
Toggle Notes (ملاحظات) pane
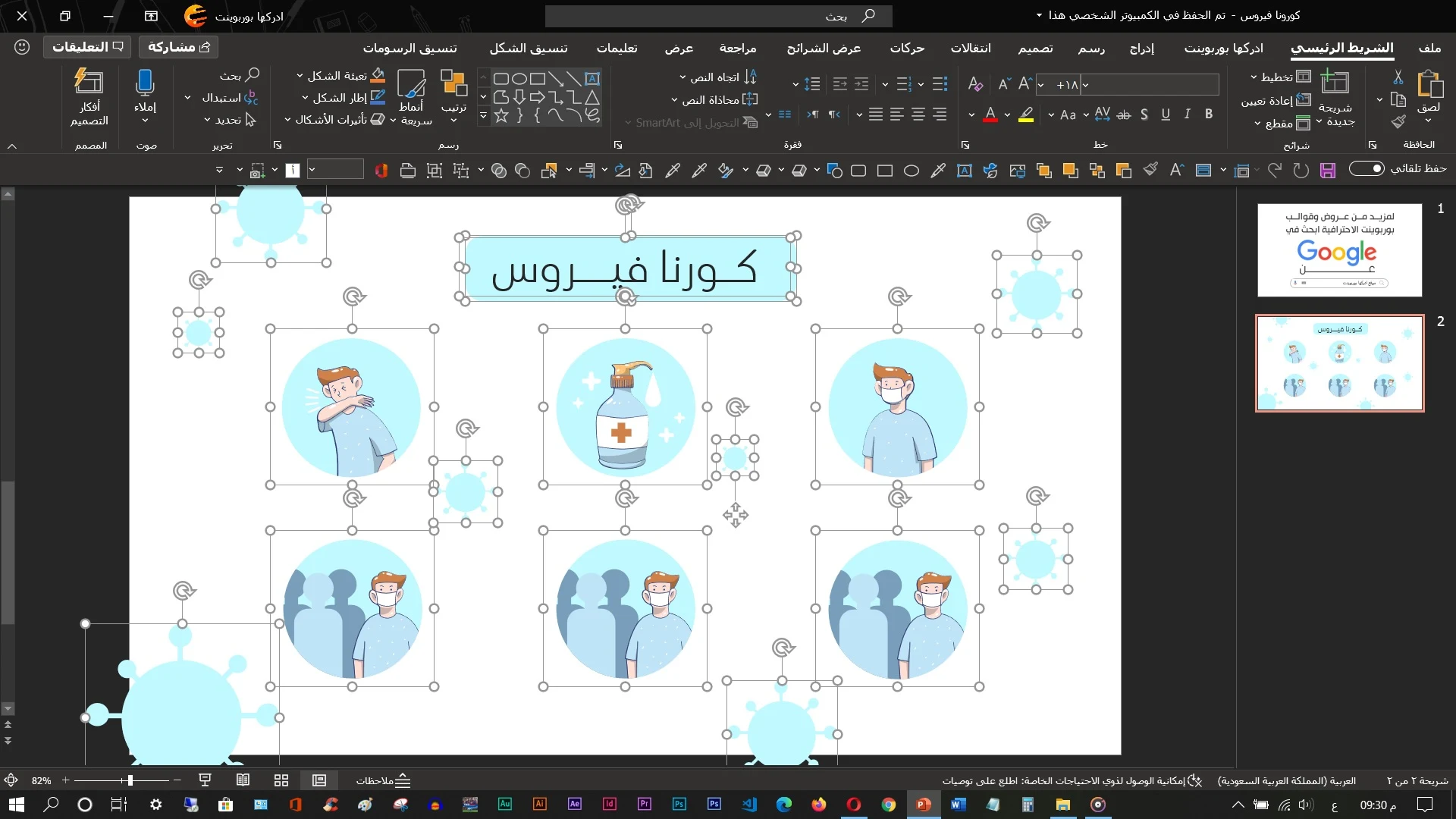pyautogui.click(x=384, y=780)
